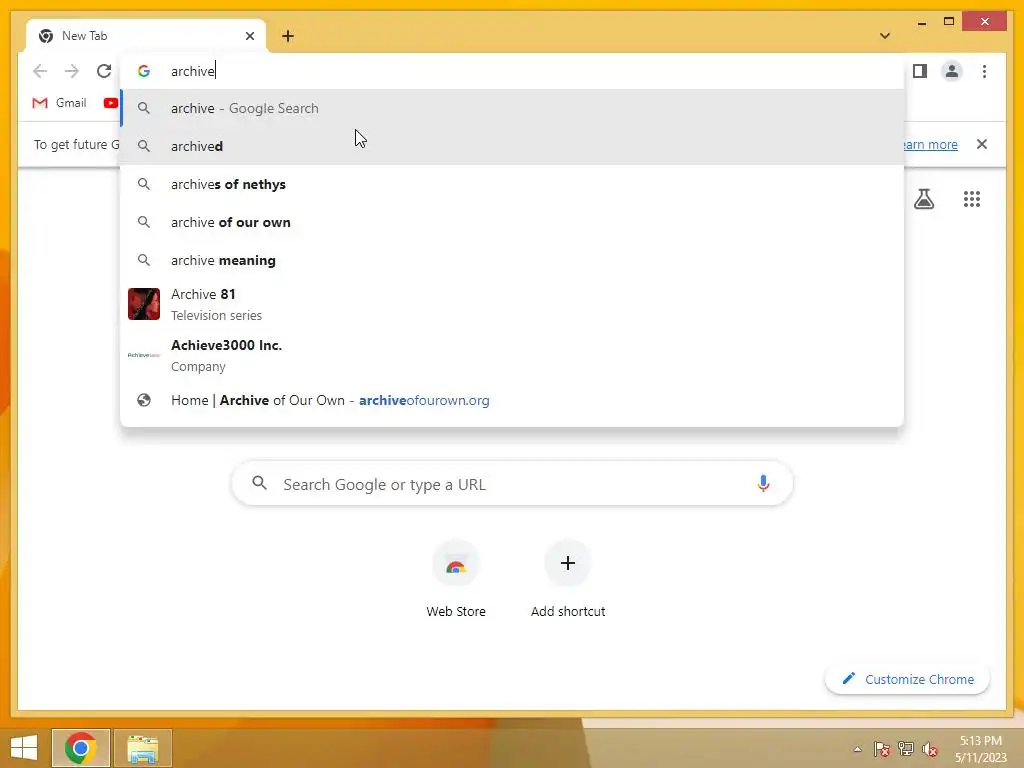Click in the address bar text 'archive'

tap(193, 71)
